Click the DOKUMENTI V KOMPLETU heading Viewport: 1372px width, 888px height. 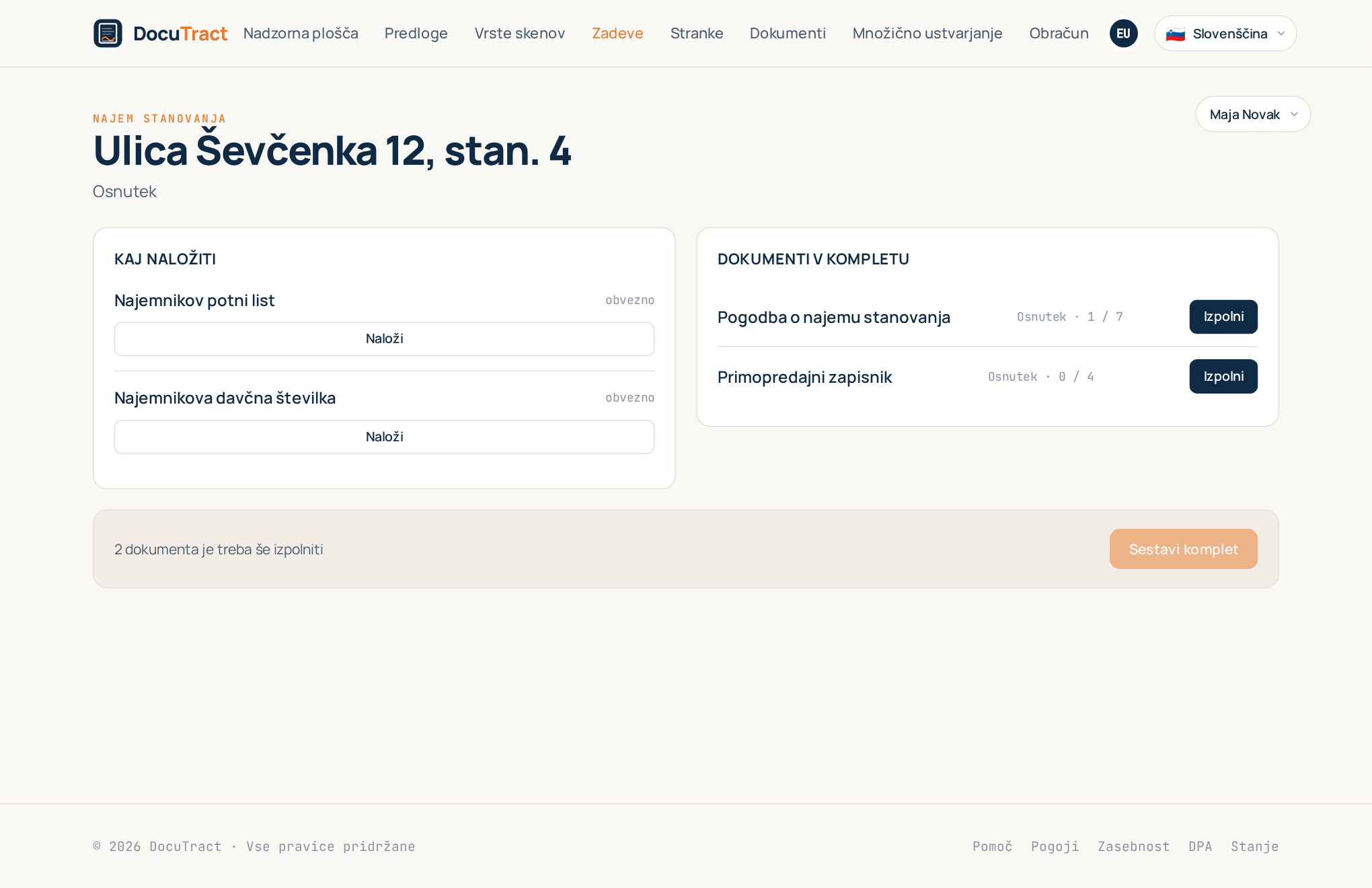[813, 259]
